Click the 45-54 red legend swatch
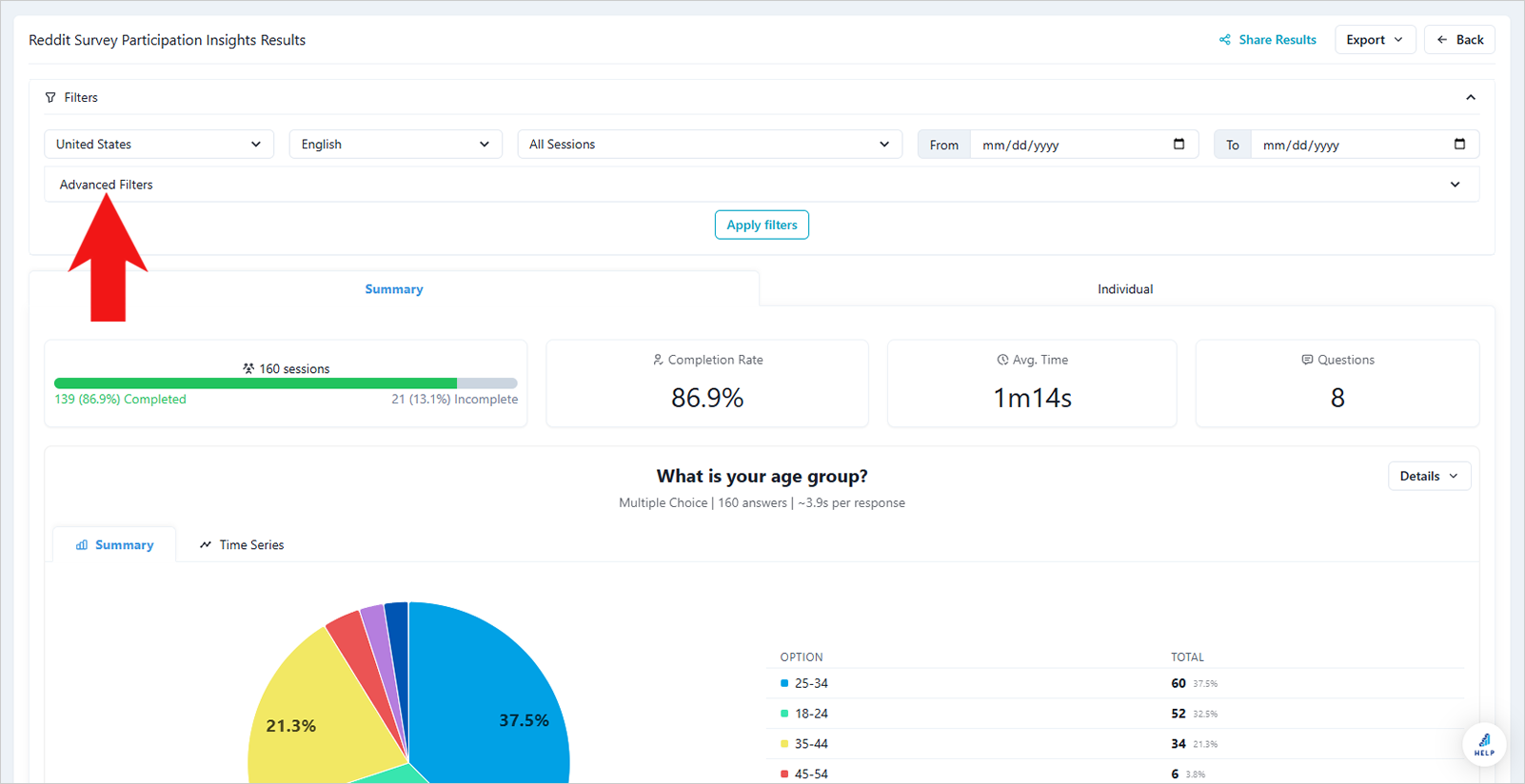1525x784 pixels. coord(784,774)
